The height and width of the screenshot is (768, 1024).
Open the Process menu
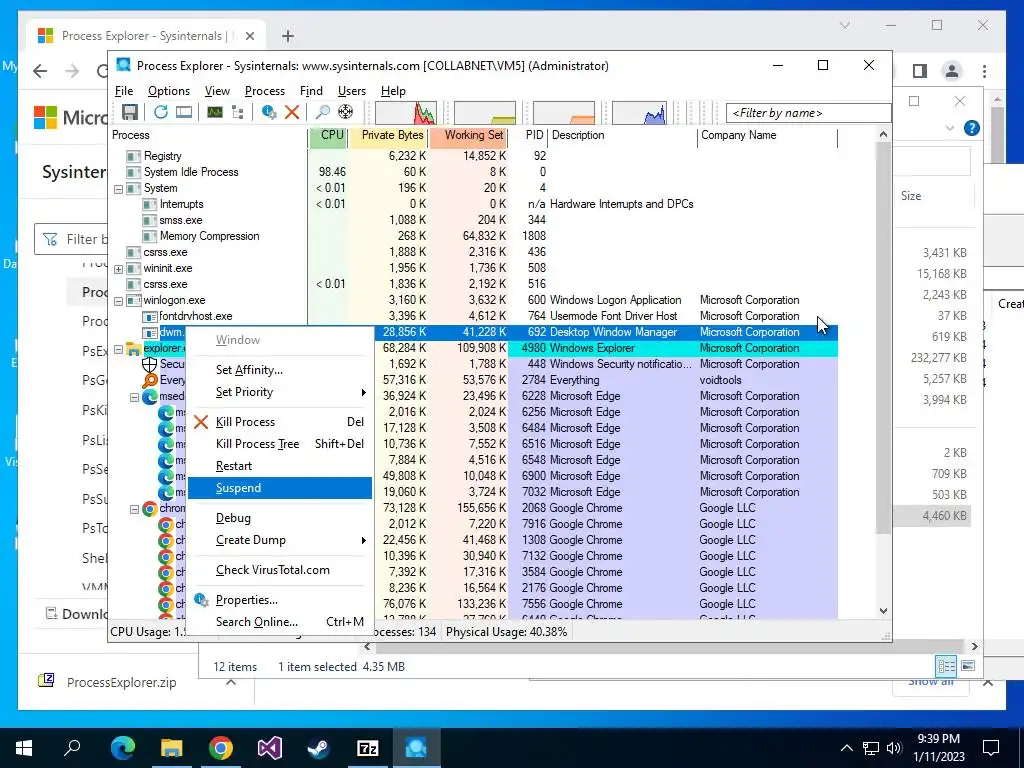264,91
